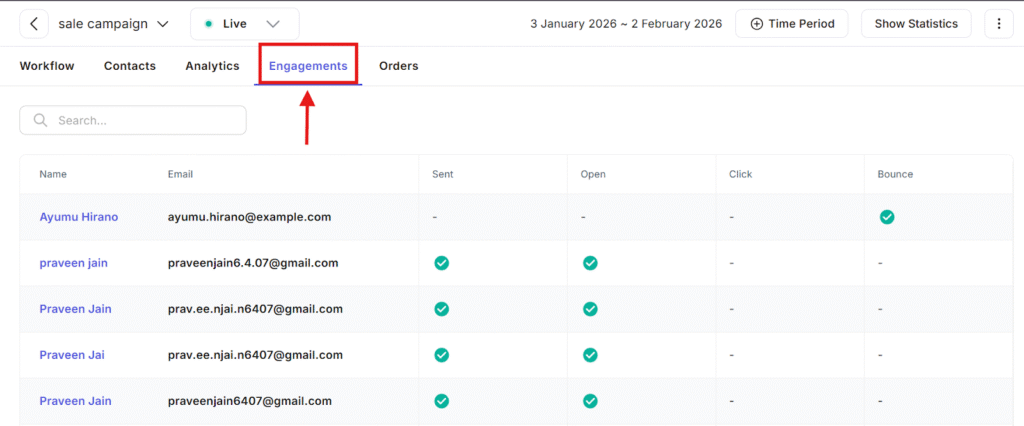Click Ayumu Hirano's bounce checkmark icon

[886, 217]
